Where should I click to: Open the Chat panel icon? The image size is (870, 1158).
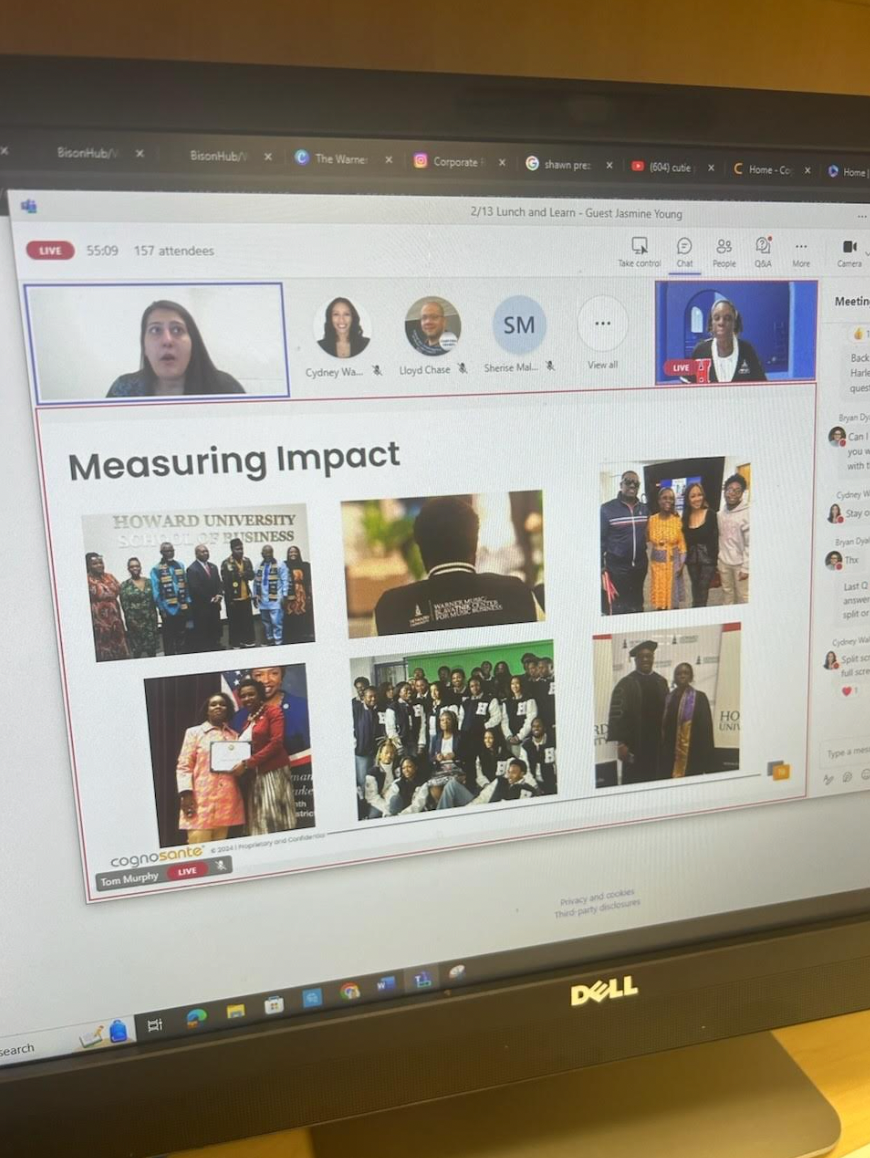click(685, 252)
